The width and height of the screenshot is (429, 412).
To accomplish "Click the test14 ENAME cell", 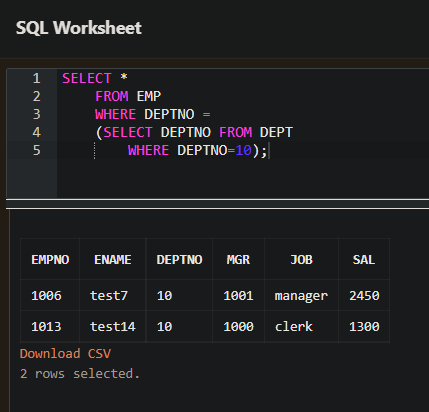I will click(x=113, y=326).
